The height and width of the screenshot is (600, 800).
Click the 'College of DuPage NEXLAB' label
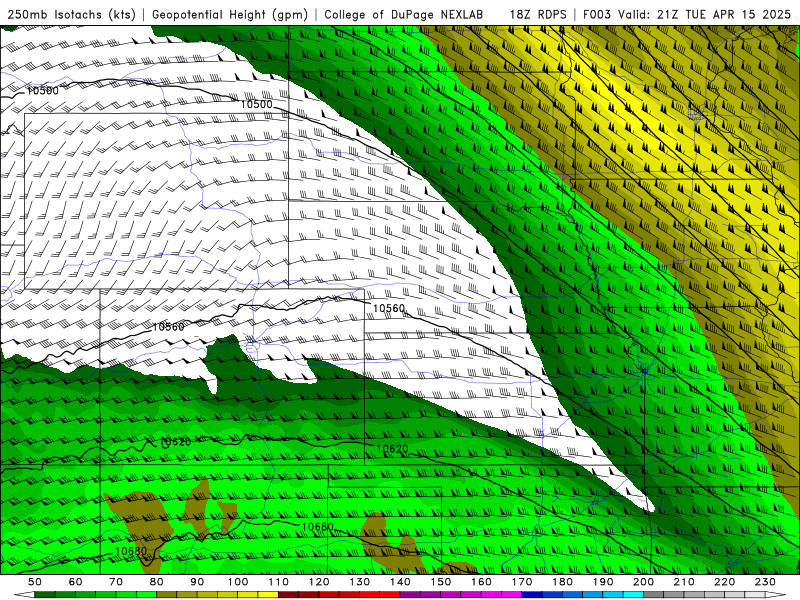pyautogui.click(x=403, y=14)
